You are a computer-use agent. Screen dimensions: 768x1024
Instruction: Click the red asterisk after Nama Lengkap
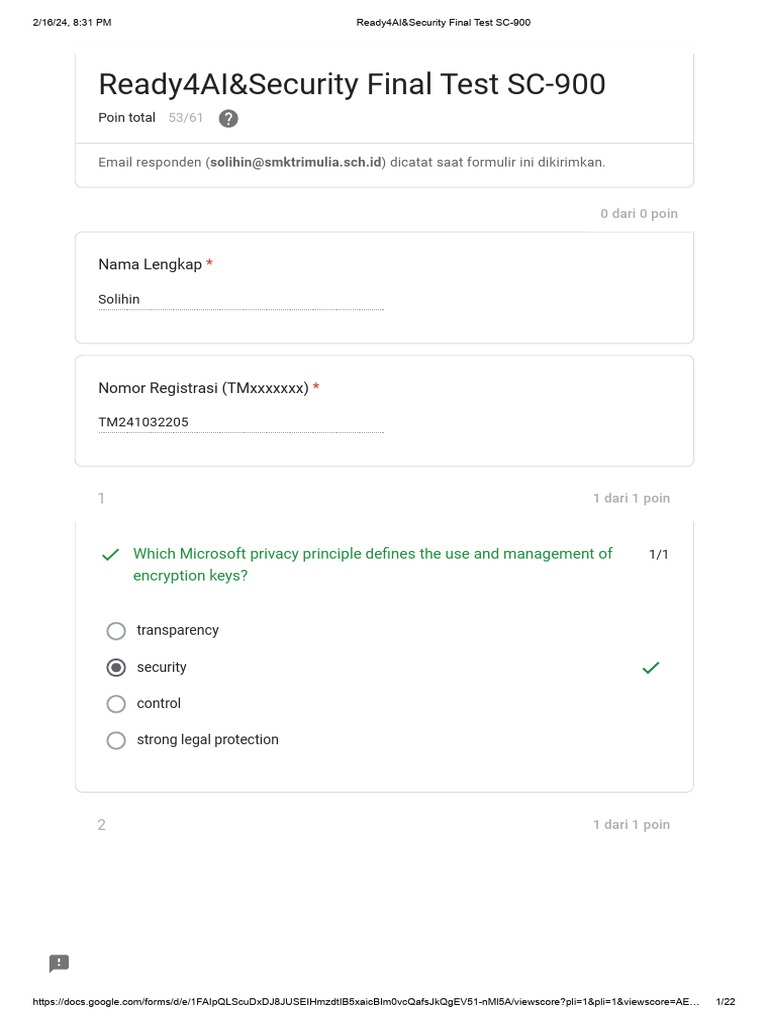210,263
